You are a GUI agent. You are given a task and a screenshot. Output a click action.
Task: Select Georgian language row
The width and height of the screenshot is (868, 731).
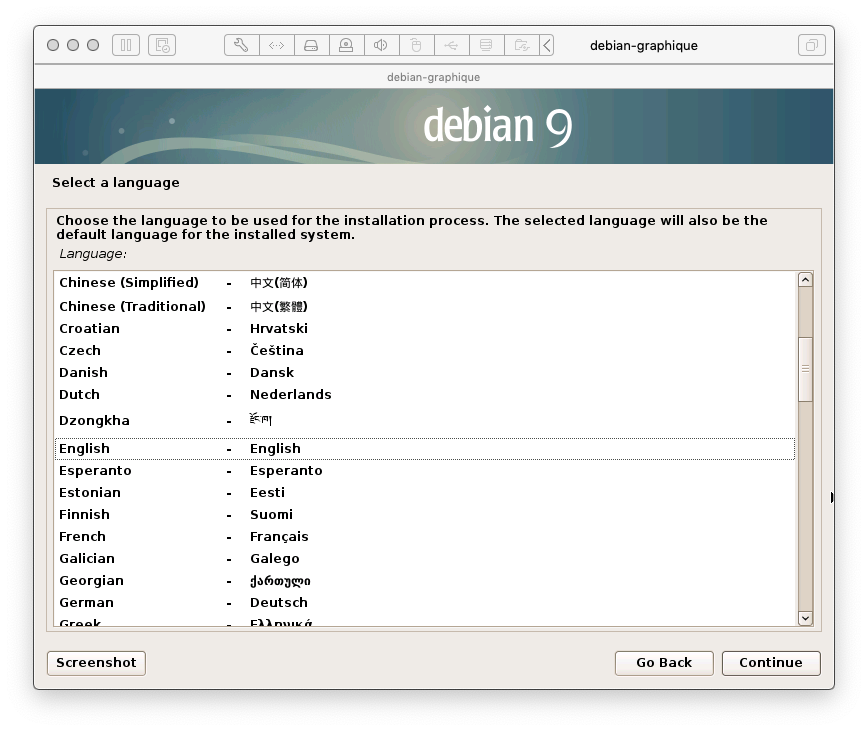click(425, 581)
